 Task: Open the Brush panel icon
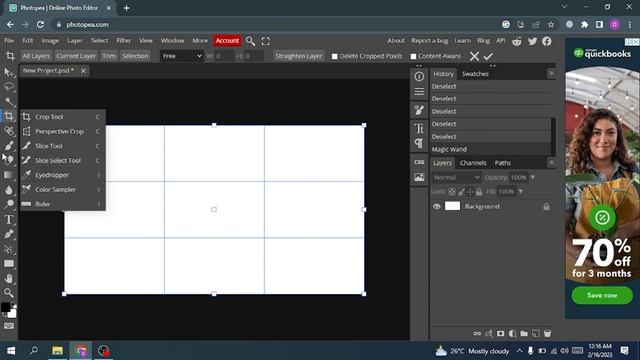coord(419,110)
